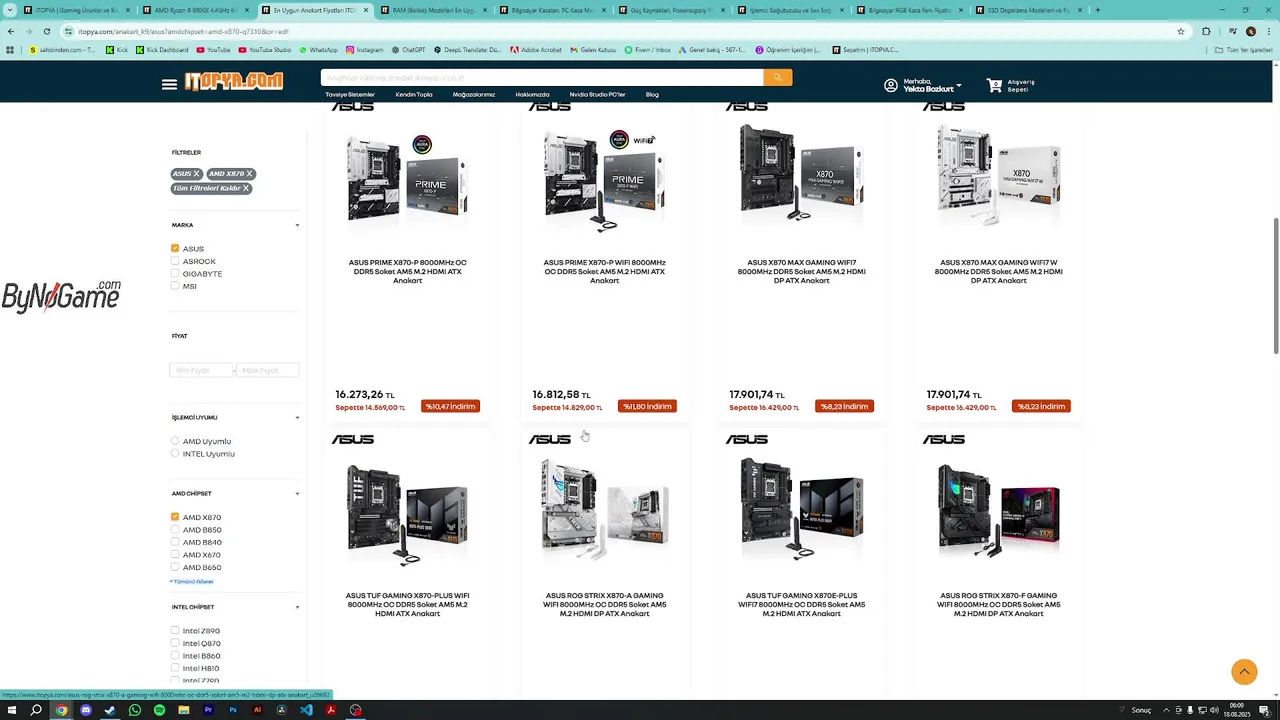Check the AMD X670 chipset checkbox
The image size is (1280, 720).
point(175,554)
